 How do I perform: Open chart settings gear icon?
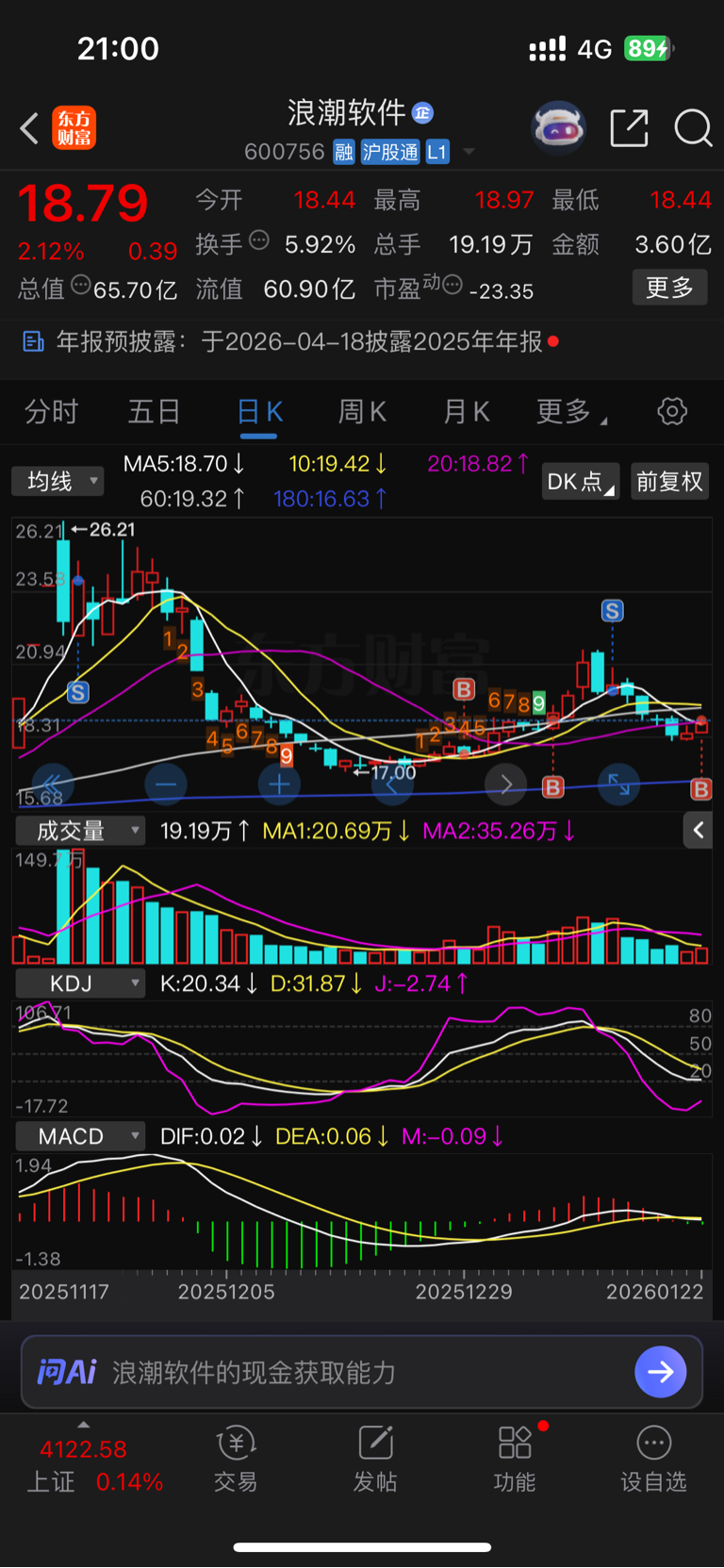672,411
